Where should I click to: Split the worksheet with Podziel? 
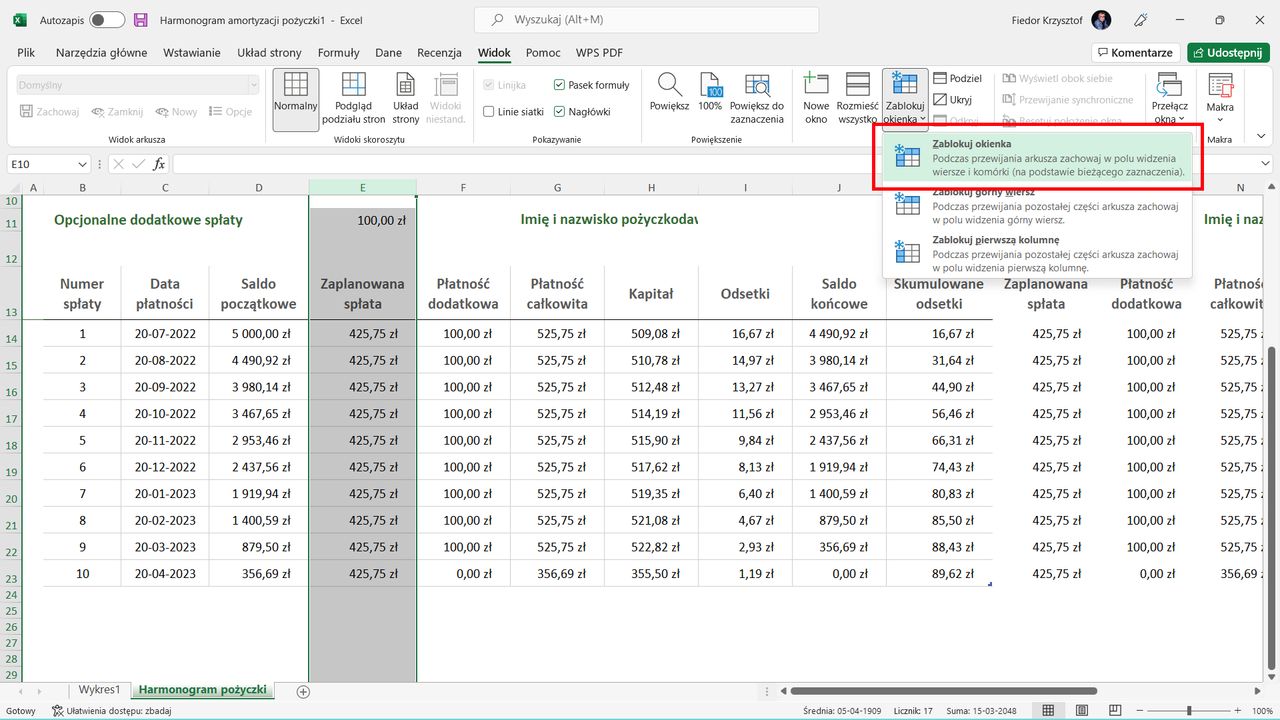tap(957, 77)
